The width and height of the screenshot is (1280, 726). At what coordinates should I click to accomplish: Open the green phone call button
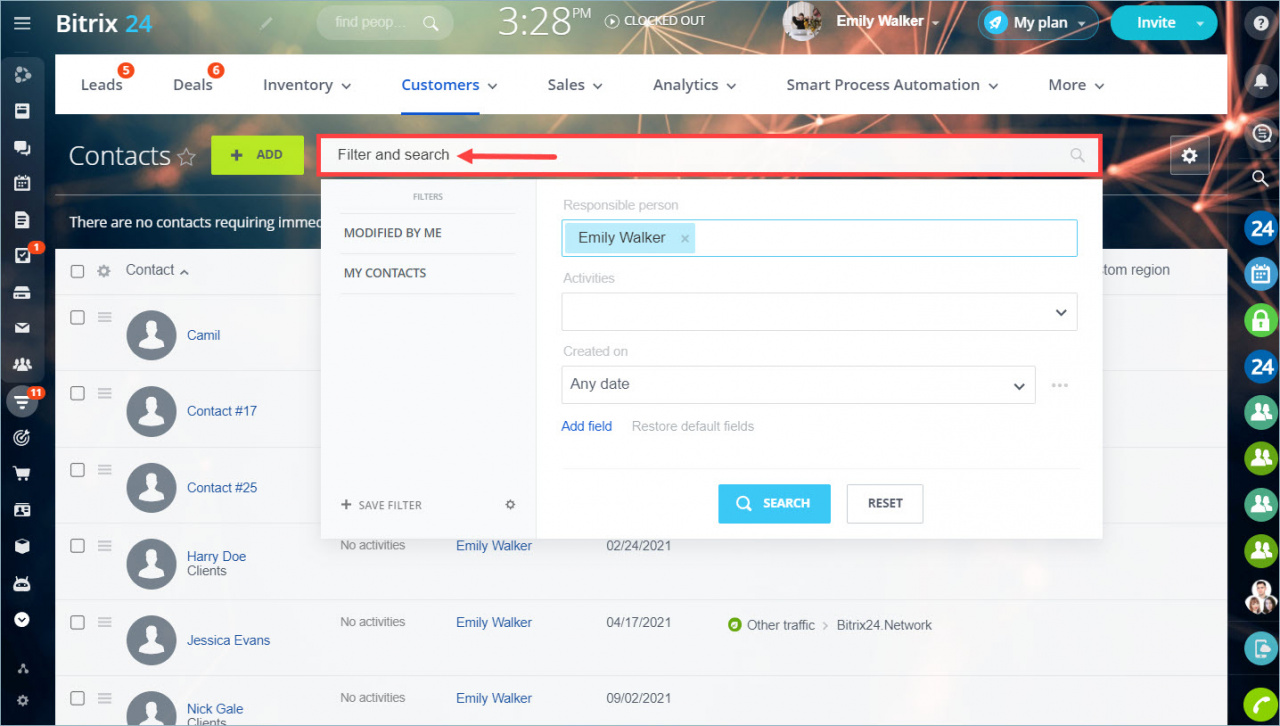(1262, 704)
